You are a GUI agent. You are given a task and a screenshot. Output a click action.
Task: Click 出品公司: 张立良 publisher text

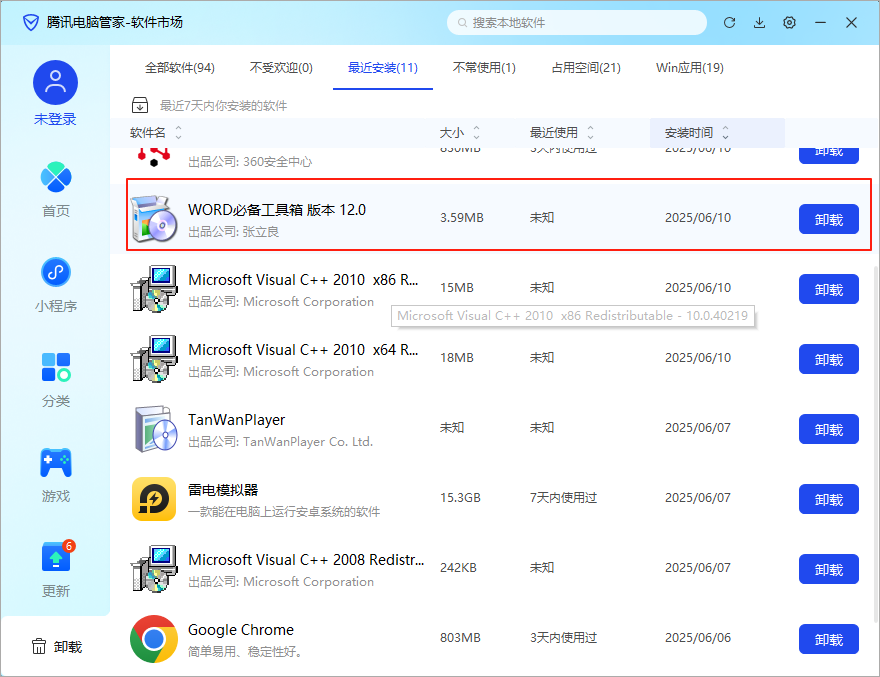coord(233,232)
